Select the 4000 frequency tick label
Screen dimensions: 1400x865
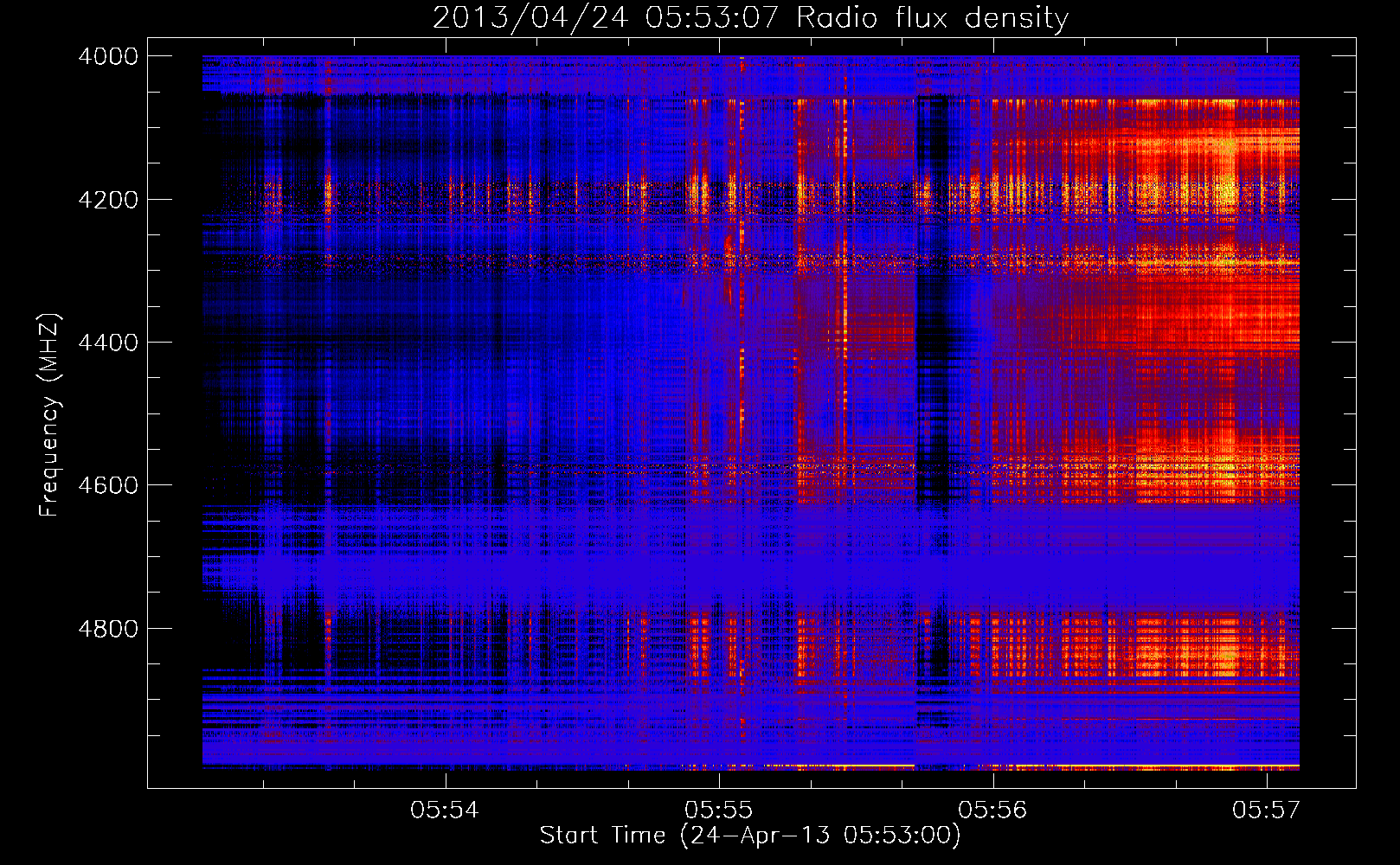[108, 56]
